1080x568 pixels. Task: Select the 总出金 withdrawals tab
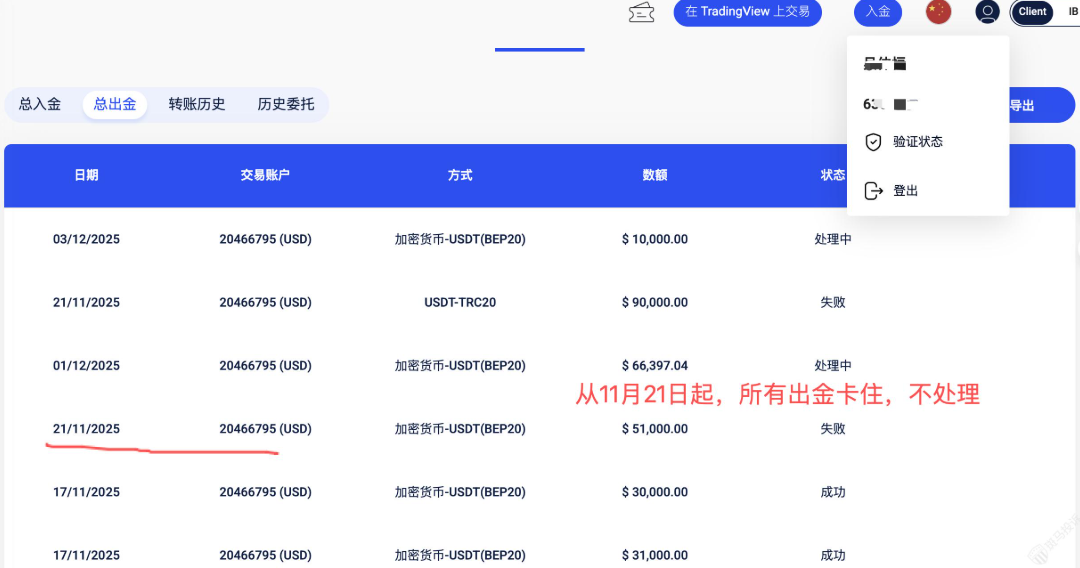tap(115, 104)
